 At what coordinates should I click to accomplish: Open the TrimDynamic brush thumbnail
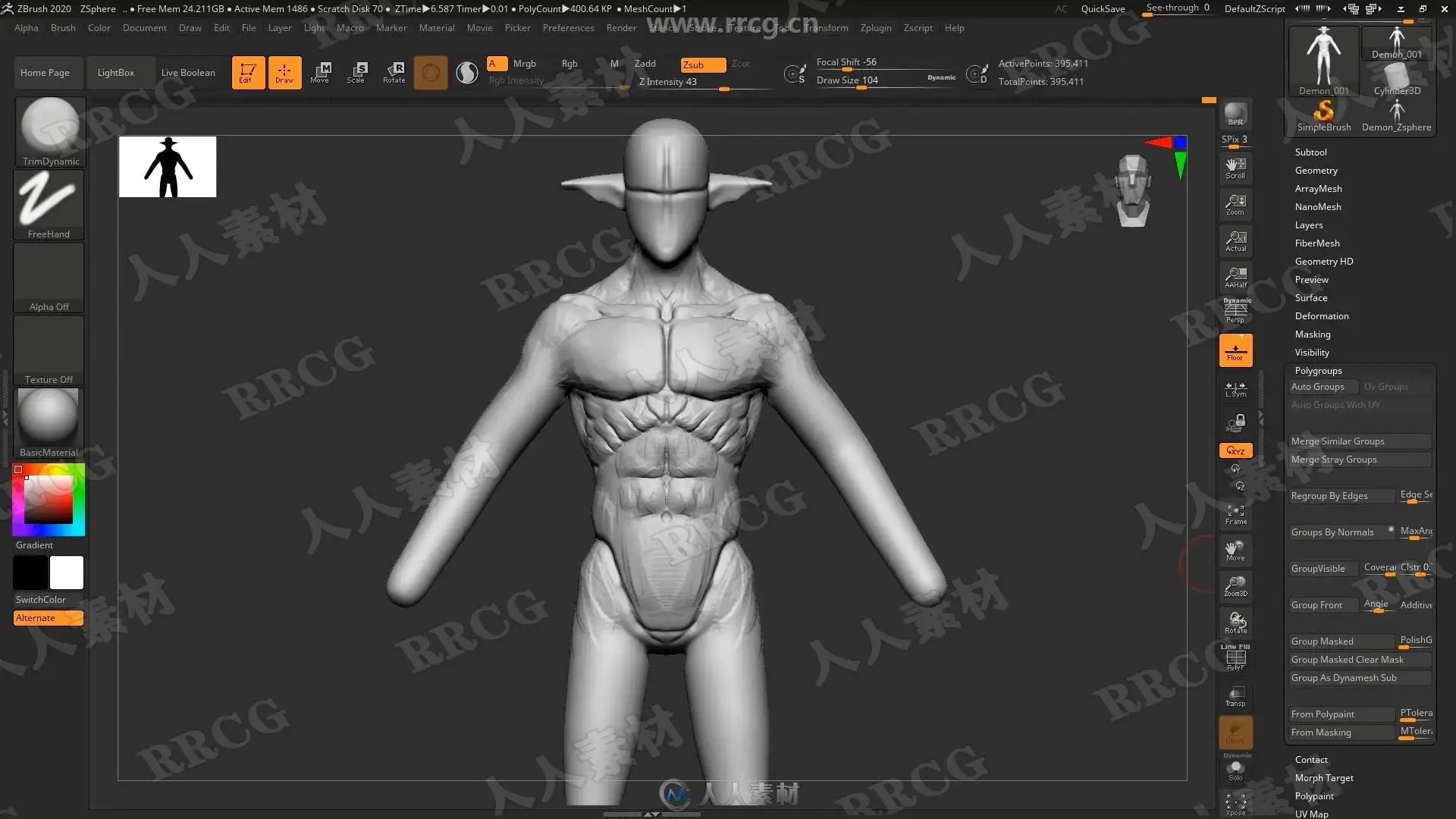(50, 130)
